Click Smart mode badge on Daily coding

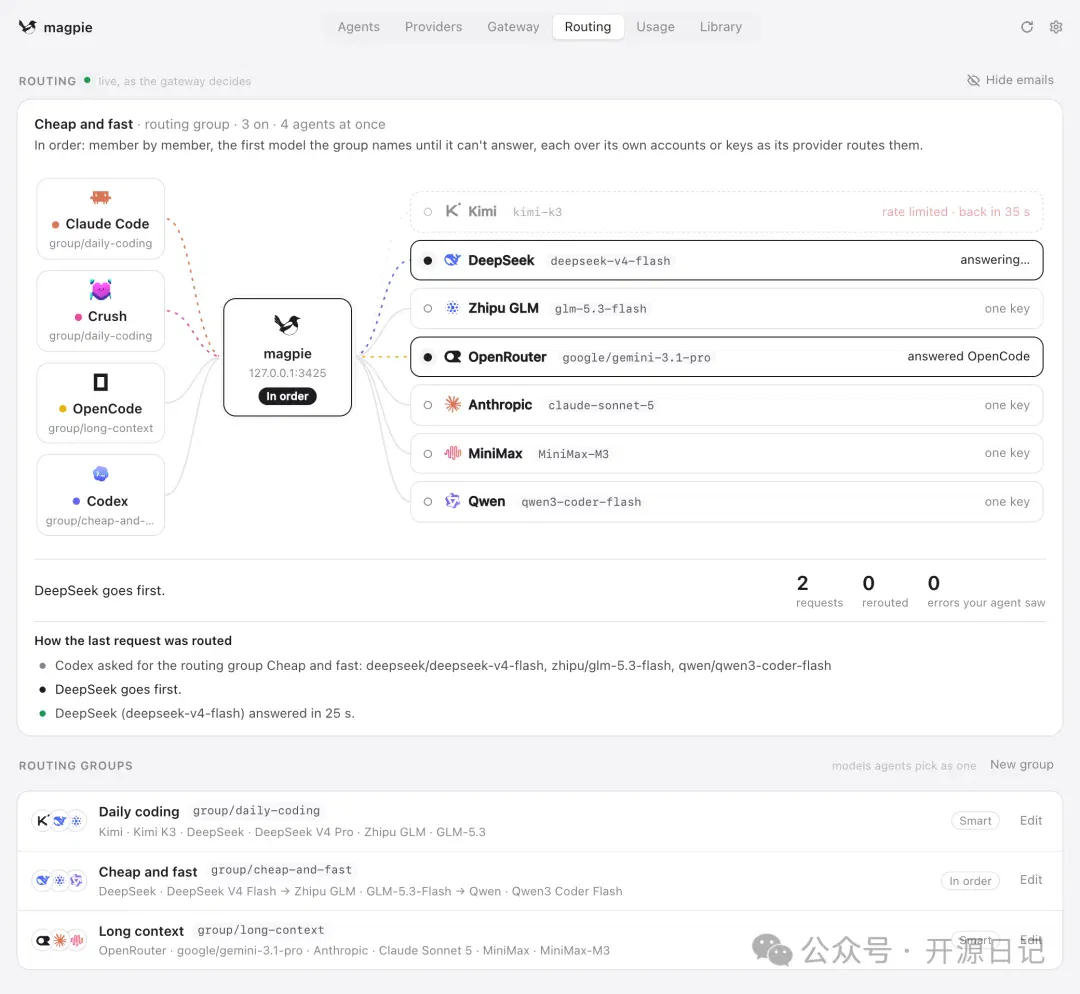[975, 820]
